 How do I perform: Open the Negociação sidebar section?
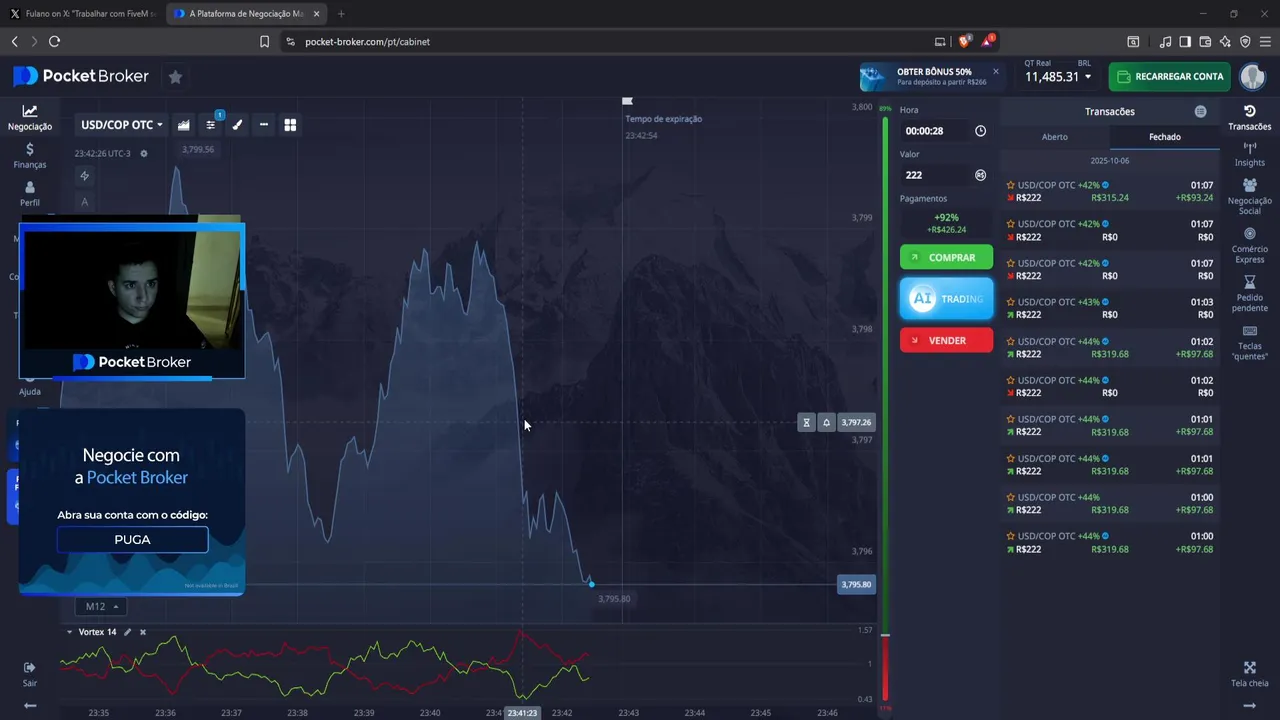(x=30, y=118)
